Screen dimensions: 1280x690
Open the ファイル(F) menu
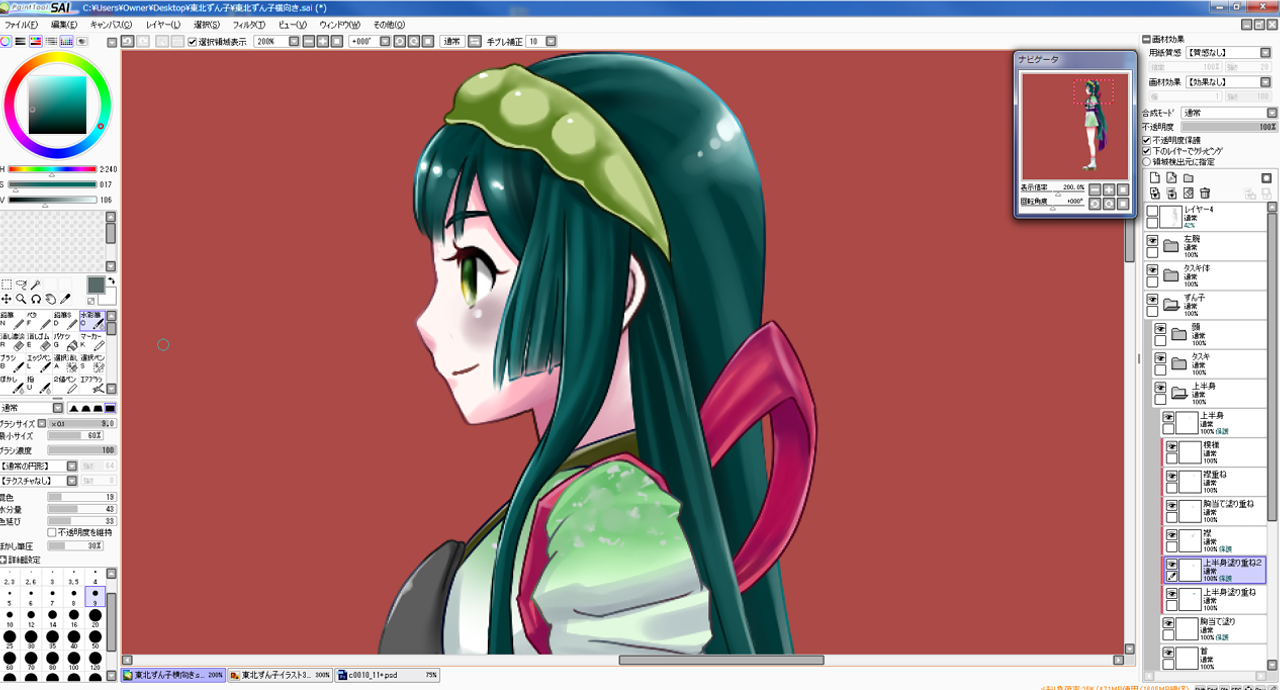[21, 23]
